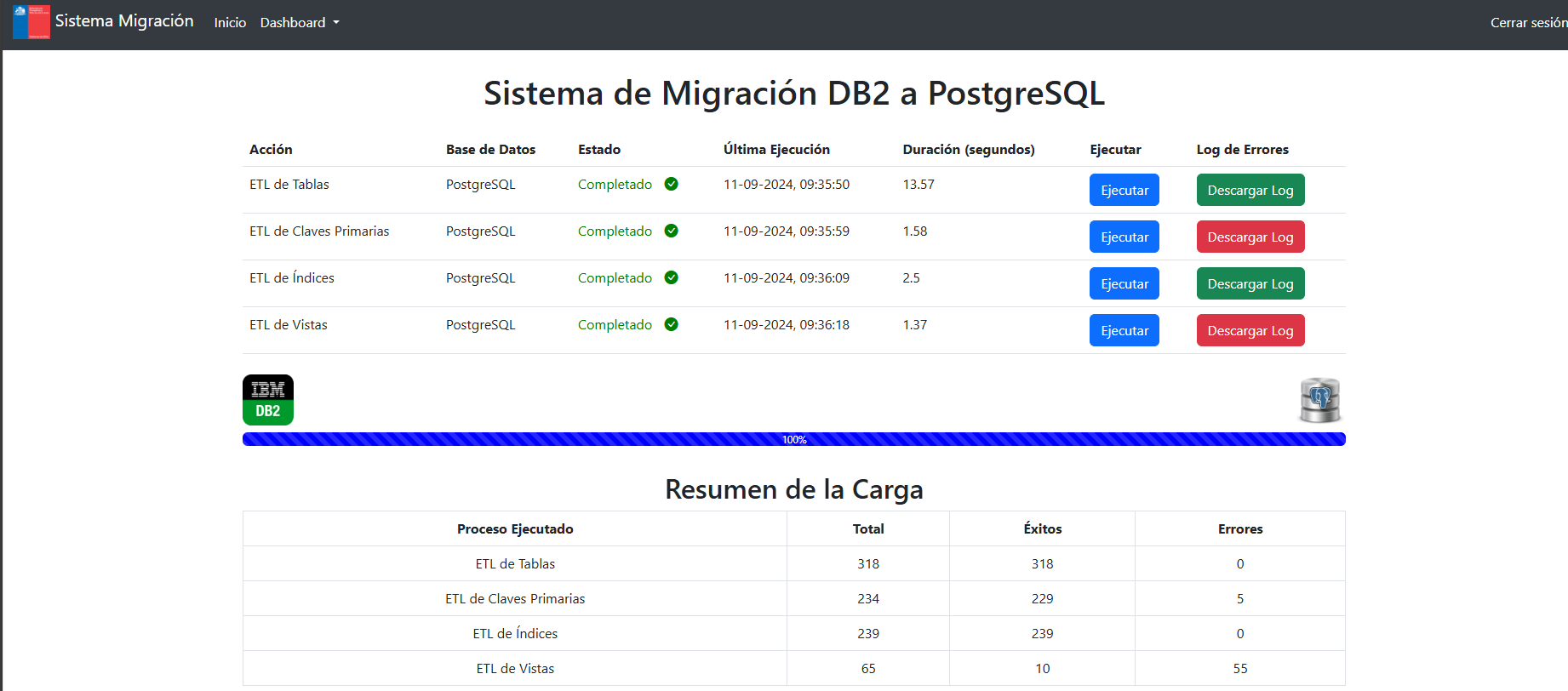Click duration value 2.5

coord(912,277)
